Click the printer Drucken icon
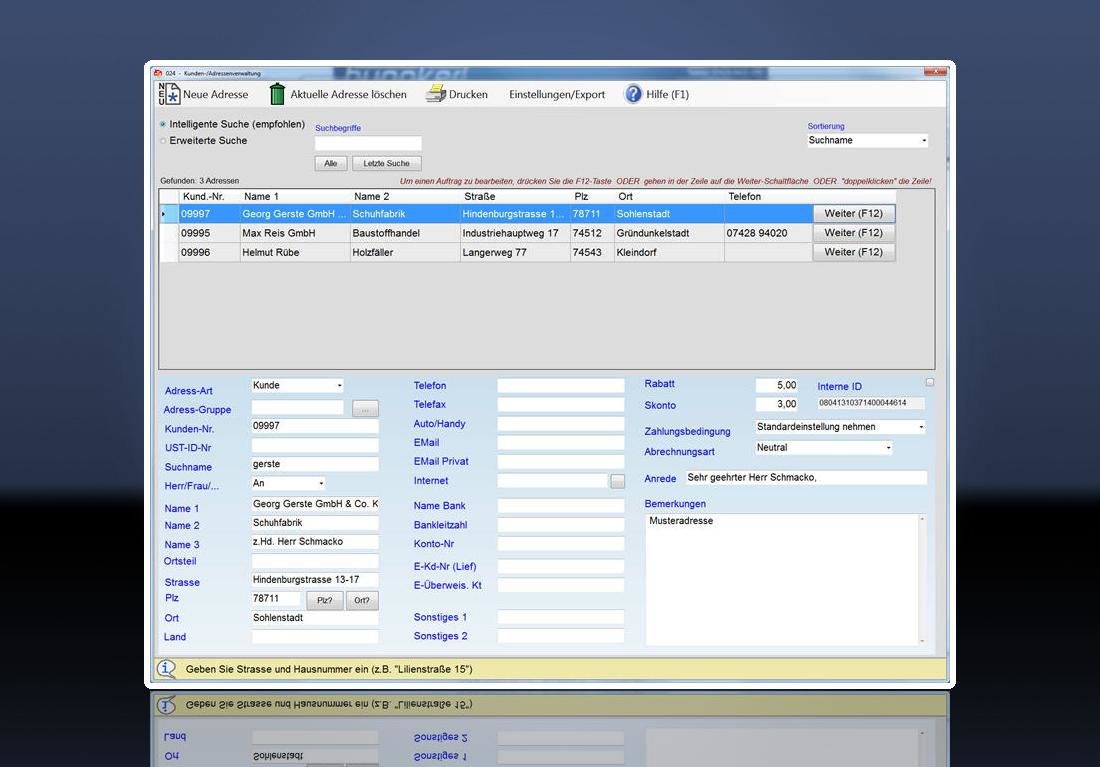Viewport: 1100px width, 767px height. [x=435, y=94]
